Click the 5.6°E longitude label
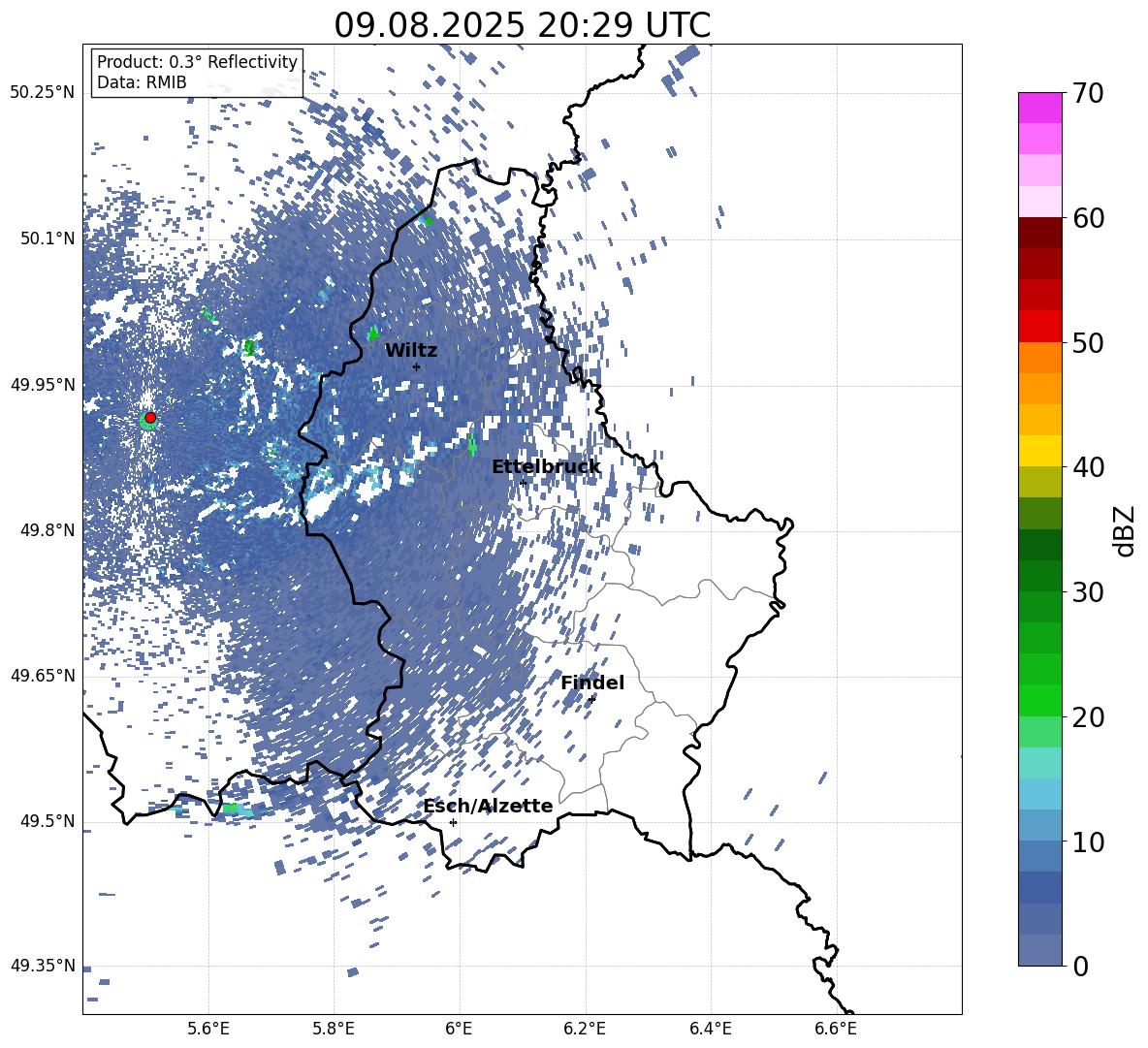 pos(208,1029)
